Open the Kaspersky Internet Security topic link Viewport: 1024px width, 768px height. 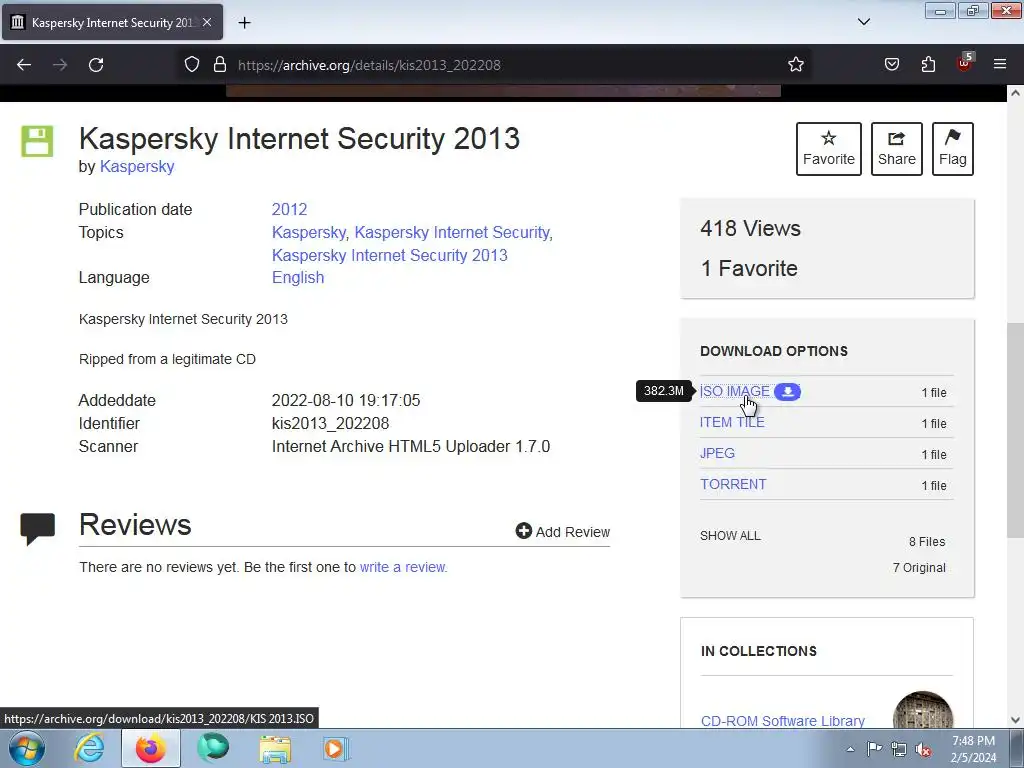pyautogui.click(x=452, y=232)
